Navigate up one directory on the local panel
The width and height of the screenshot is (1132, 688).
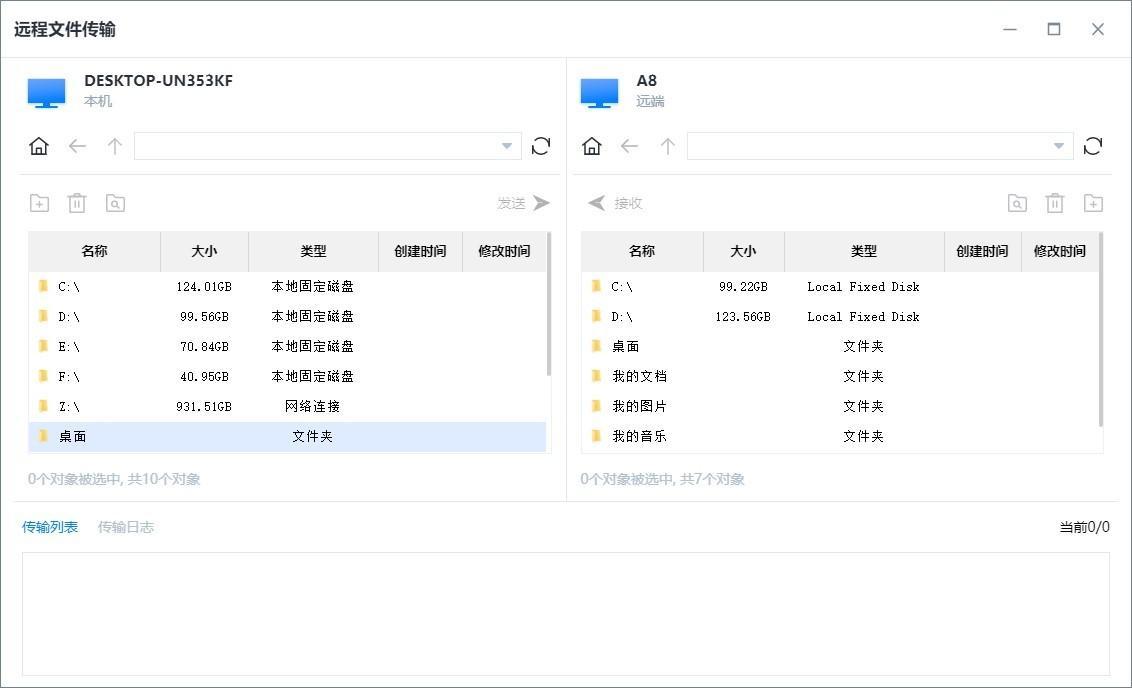pyautogui.click(x=115, y=145)
